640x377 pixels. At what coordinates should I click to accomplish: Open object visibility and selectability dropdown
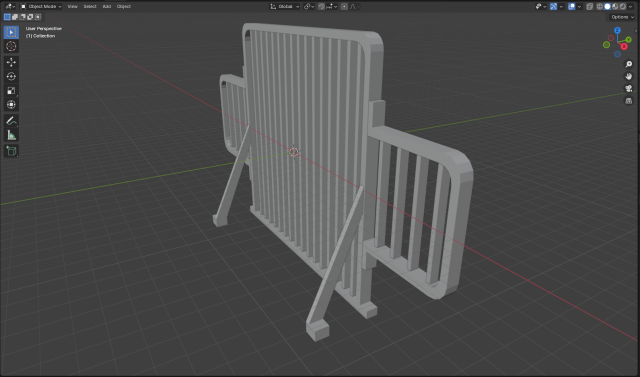[x=541, y=7]
